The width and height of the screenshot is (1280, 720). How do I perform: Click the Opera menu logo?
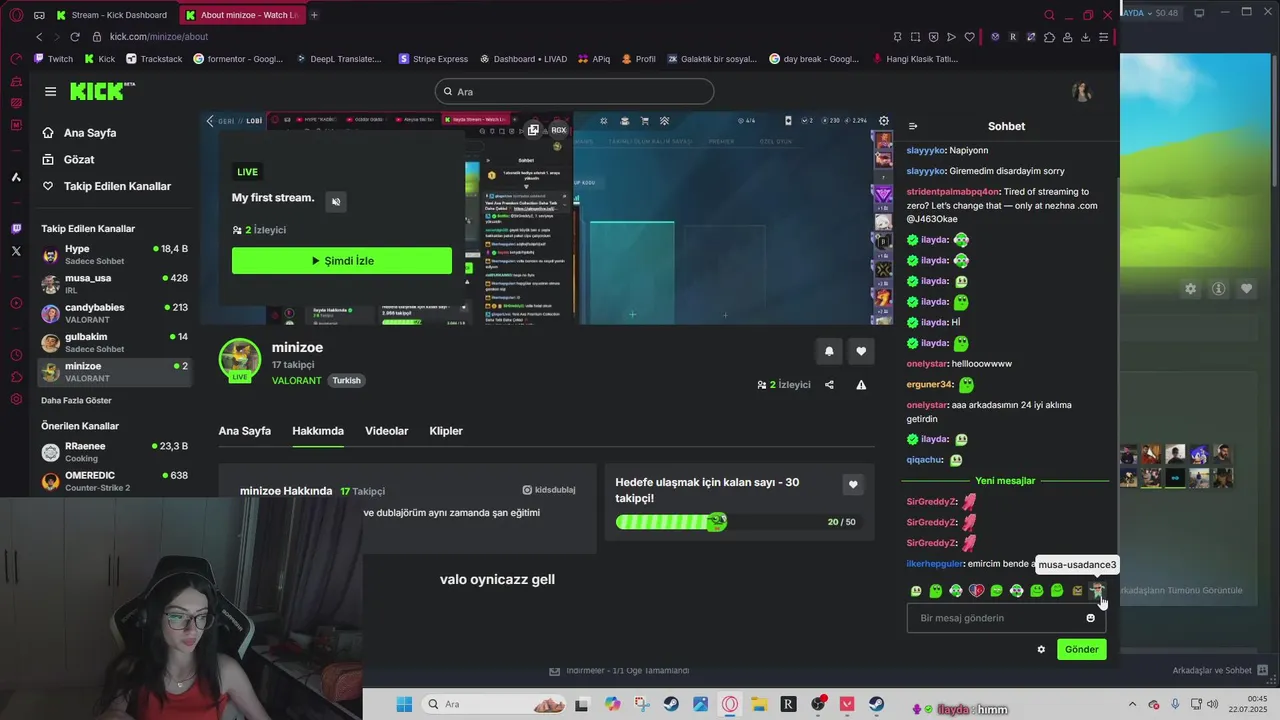pyautogui.click(x=16, y=15)
